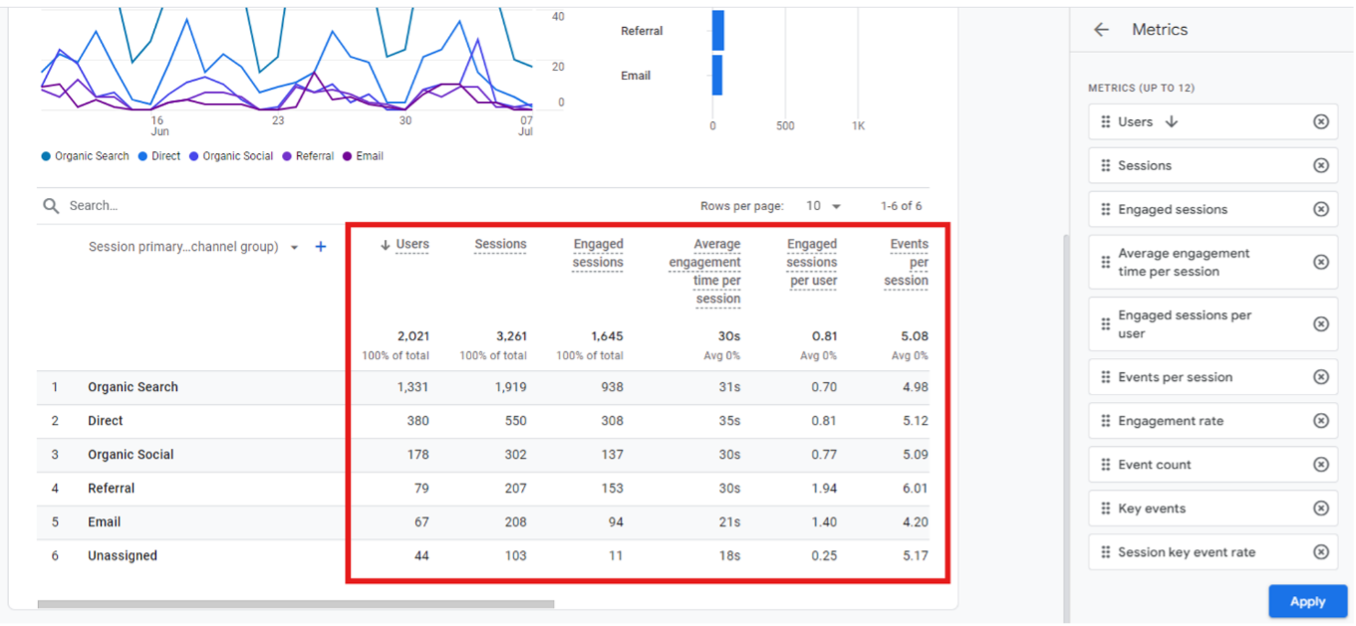1356x626 pixels.
Task: Click Referral engaged sessions per user 1.94
Action: pos(824,489)
